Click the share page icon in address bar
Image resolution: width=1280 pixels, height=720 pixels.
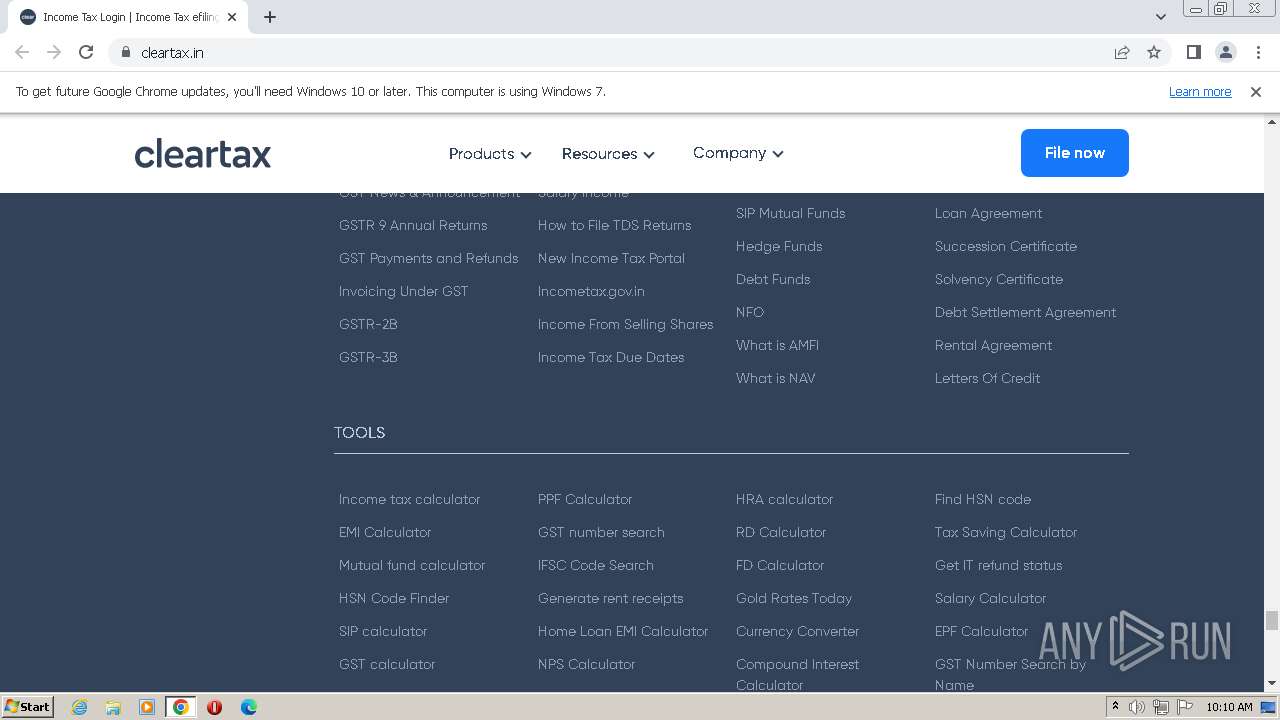coord(1122,52)
